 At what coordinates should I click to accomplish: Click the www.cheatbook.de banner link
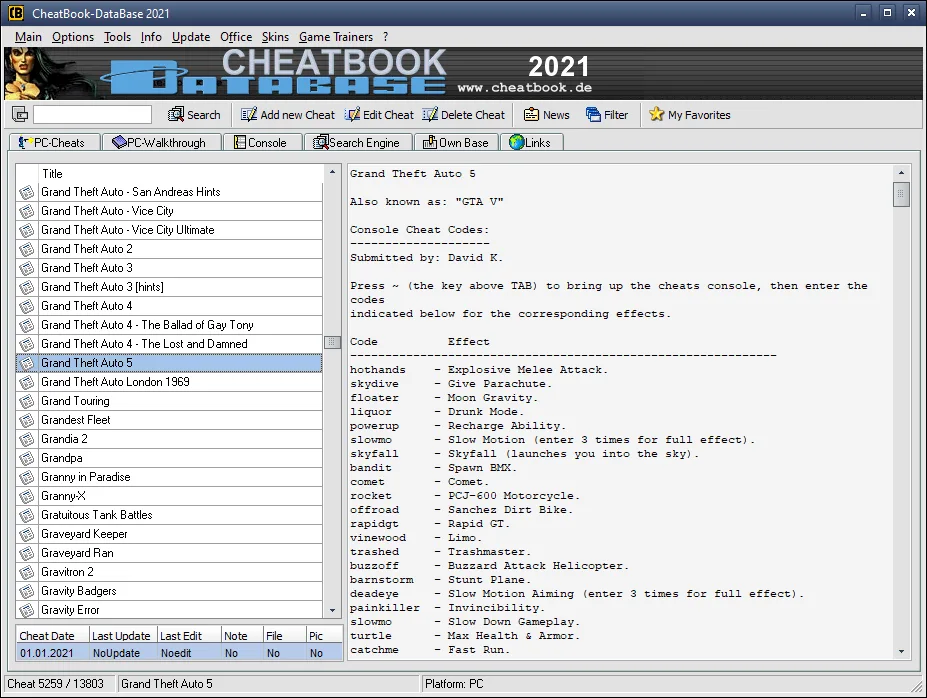(x=524, y=87)
